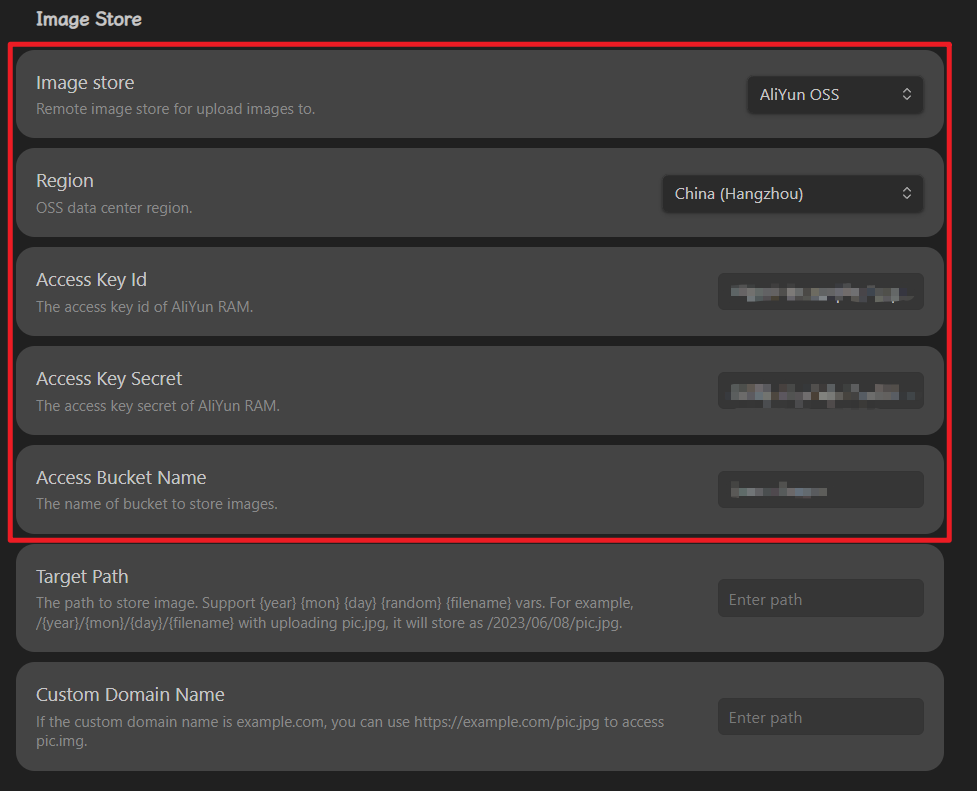
Task: Click 'OSS data center region.' description
Action: [x=114, y=208]
